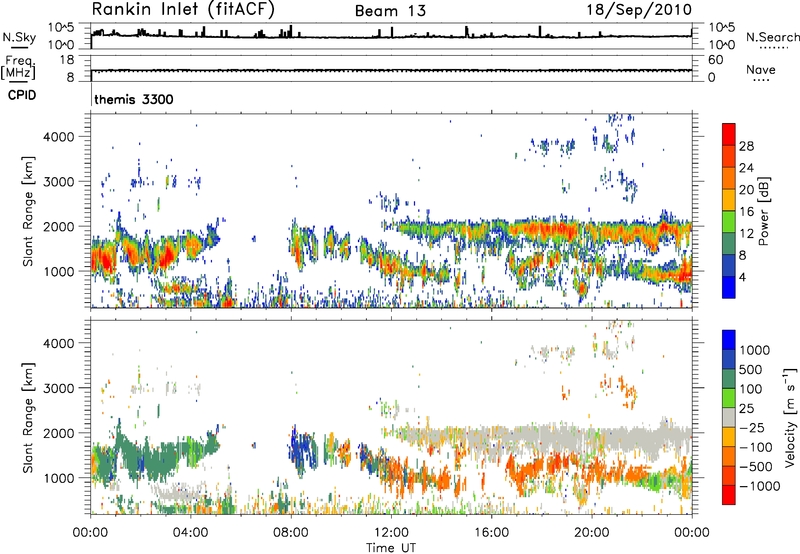Screen dimensions: 800x554
Task: Click the '2000' tick of the power panel
Action: point(59,226)
